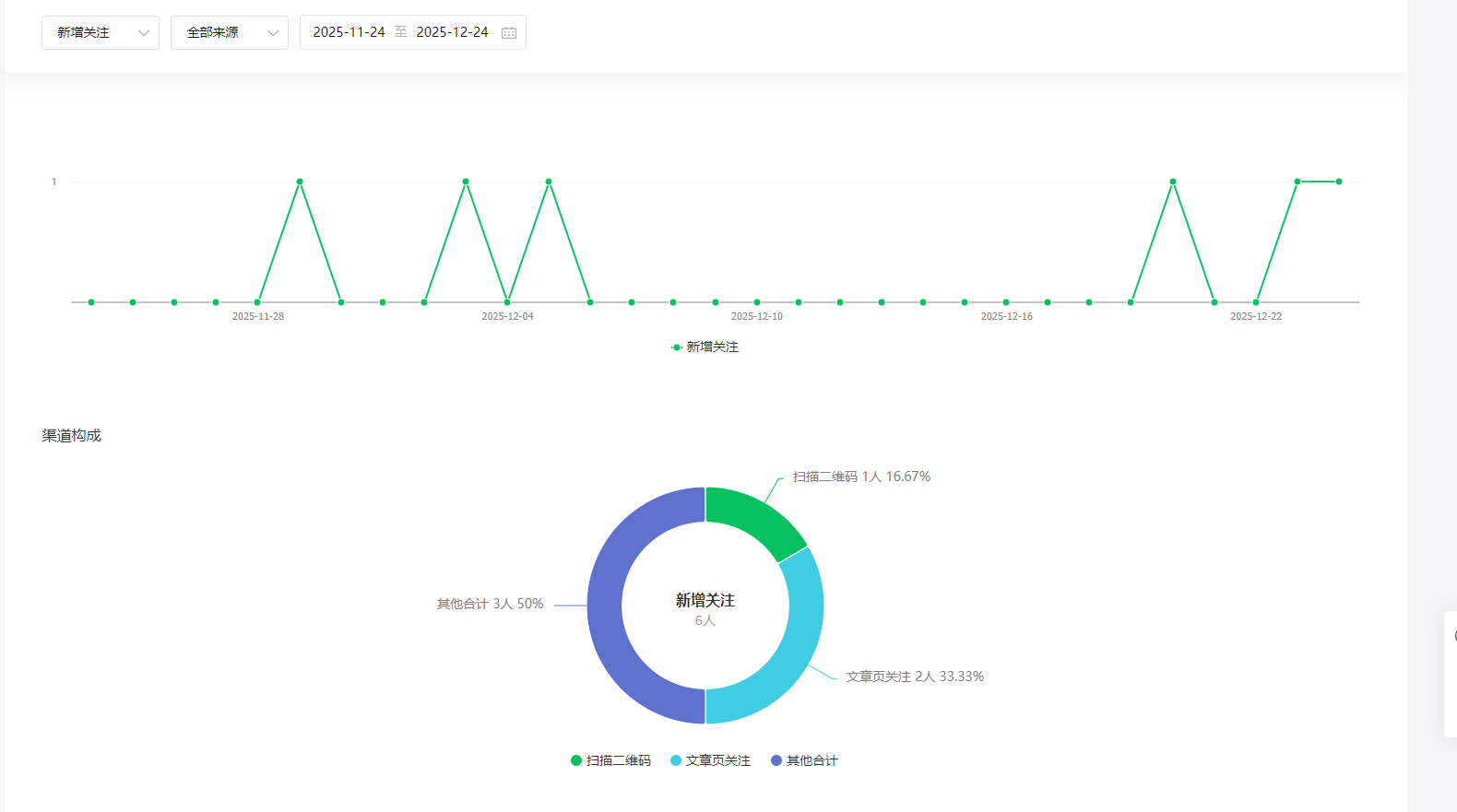1457x812 pixels.
Task: Click the end date 2025-12-24 field
Action: pyautogui.click(x=452, y=32)
